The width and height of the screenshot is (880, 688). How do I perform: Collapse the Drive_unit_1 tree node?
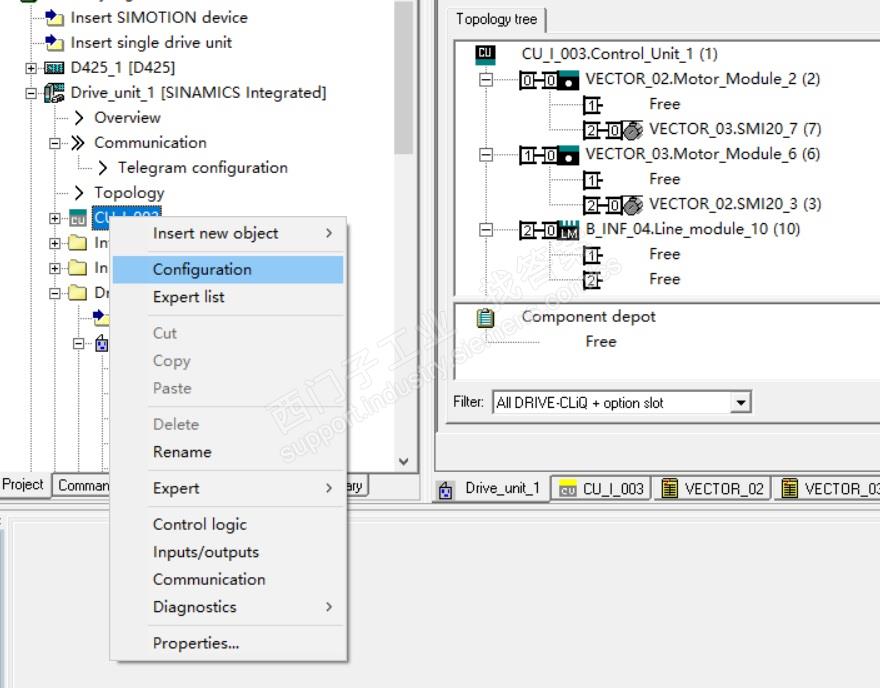click(31, 93)
